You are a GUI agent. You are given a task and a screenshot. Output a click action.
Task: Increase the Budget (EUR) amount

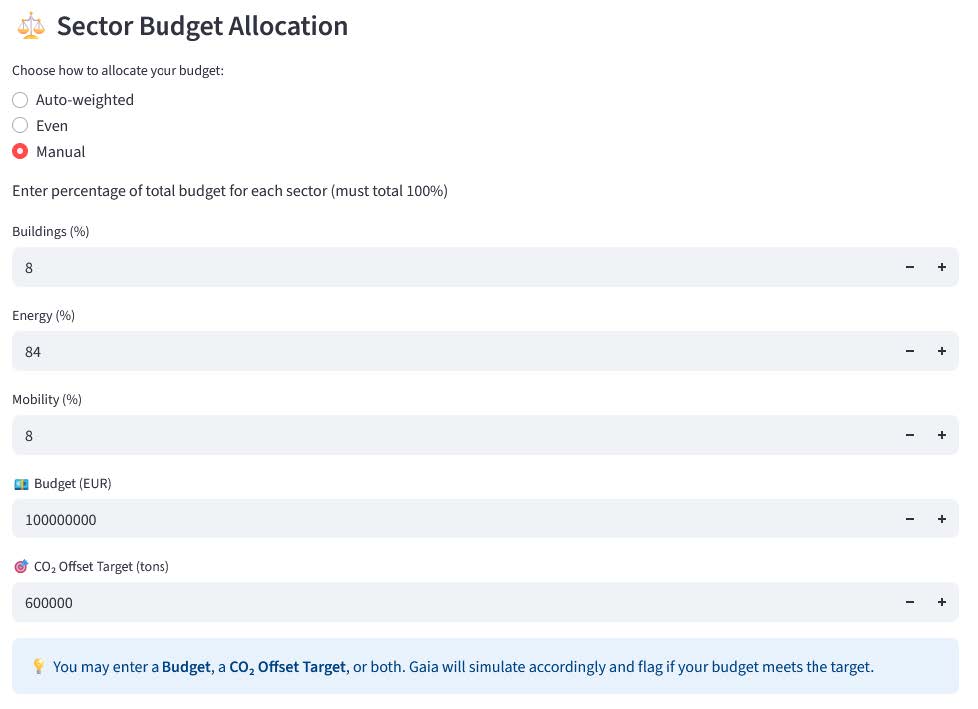(x=941, y=519)
